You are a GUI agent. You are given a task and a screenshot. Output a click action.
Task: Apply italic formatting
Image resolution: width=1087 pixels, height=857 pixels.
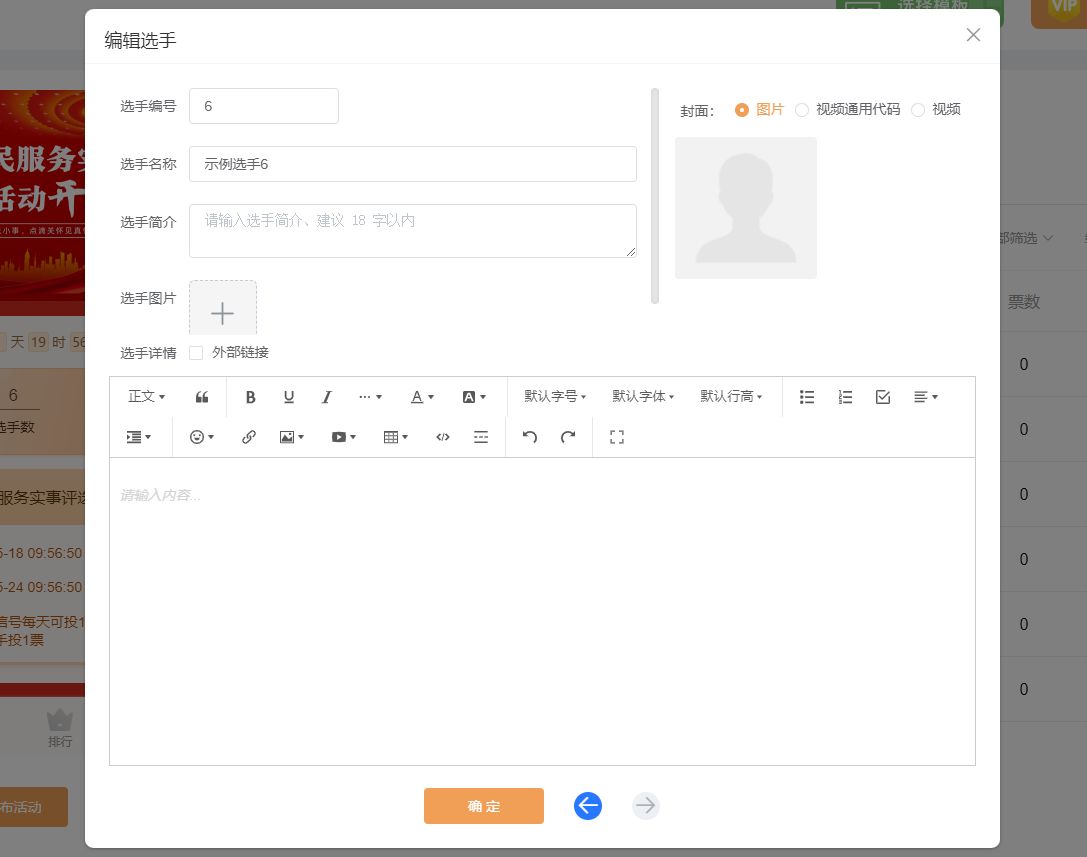click(x=326, y=397)
